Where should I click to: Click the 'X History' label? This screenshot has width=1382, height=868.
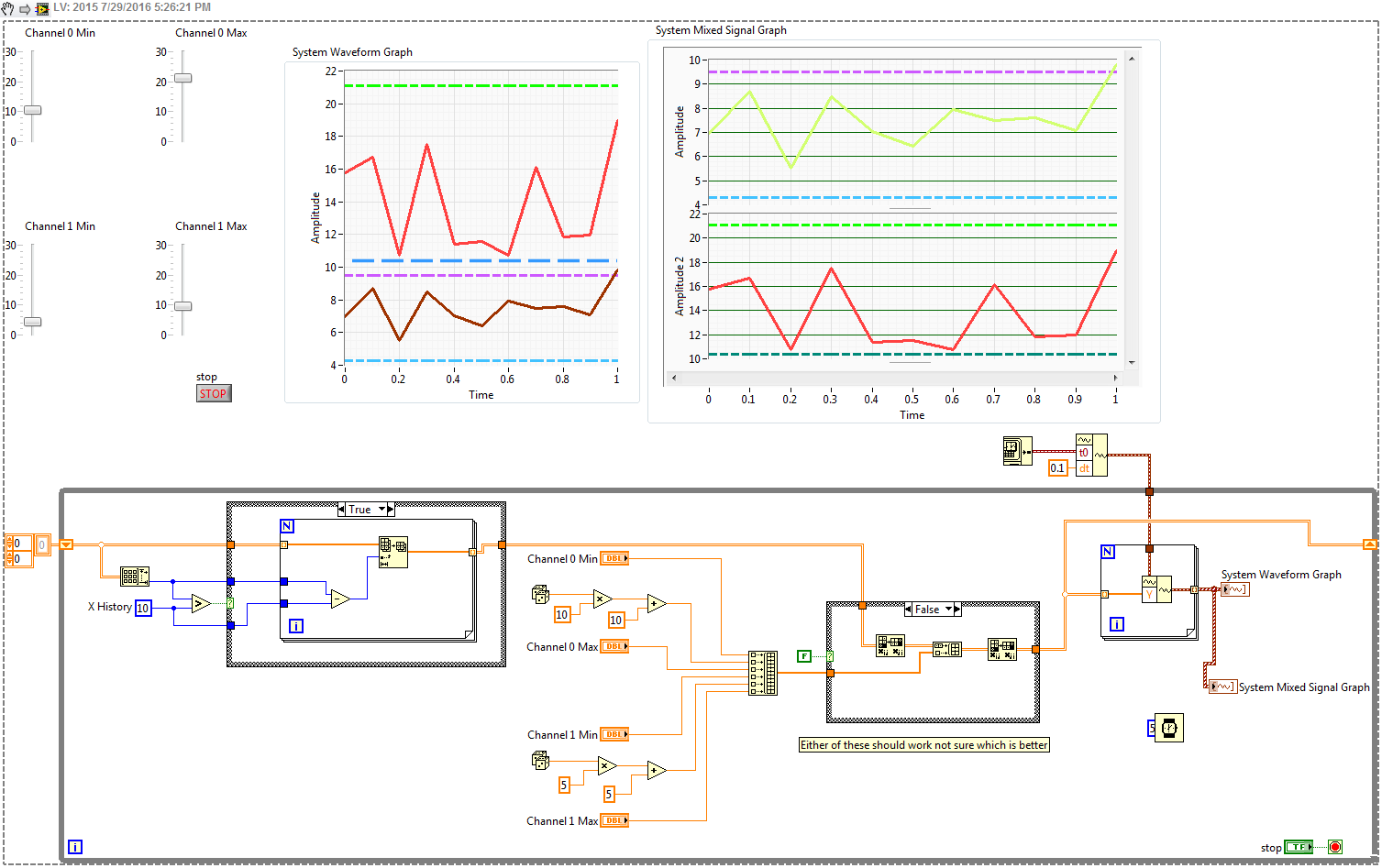[x=110, y=607]
